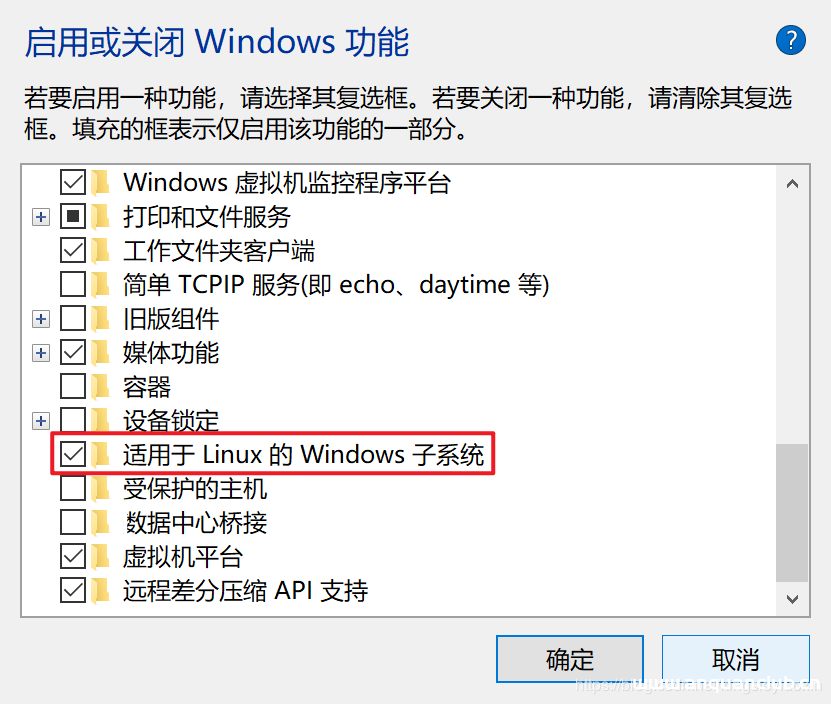Click the folder icon beside 虚拟机平台
Screen dimensions: 831x704
click(x=100, y=556)
